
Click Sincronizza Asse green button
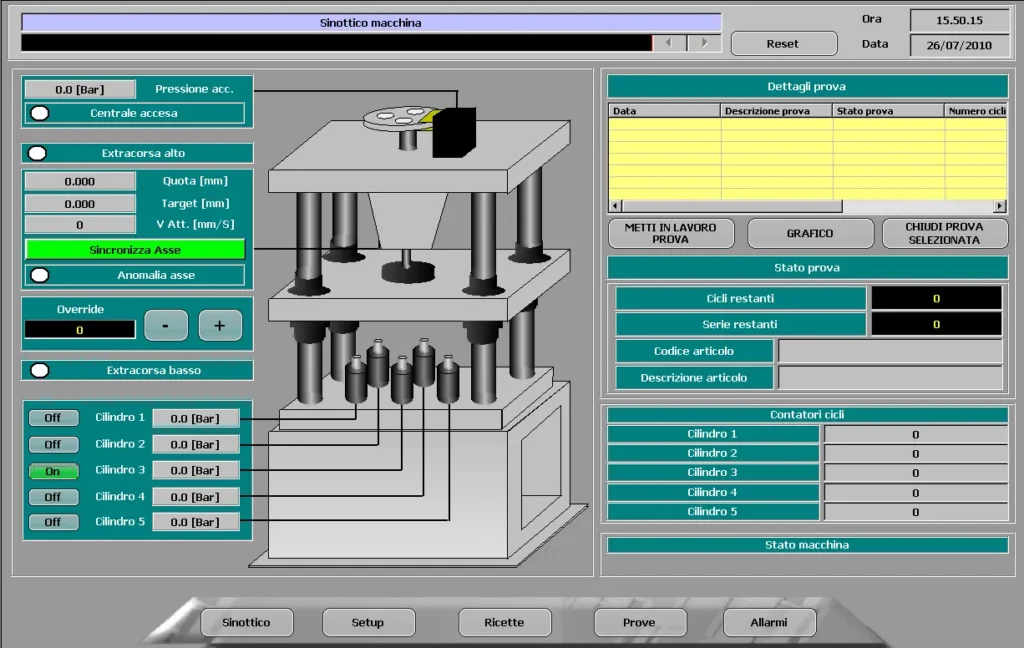135,249
